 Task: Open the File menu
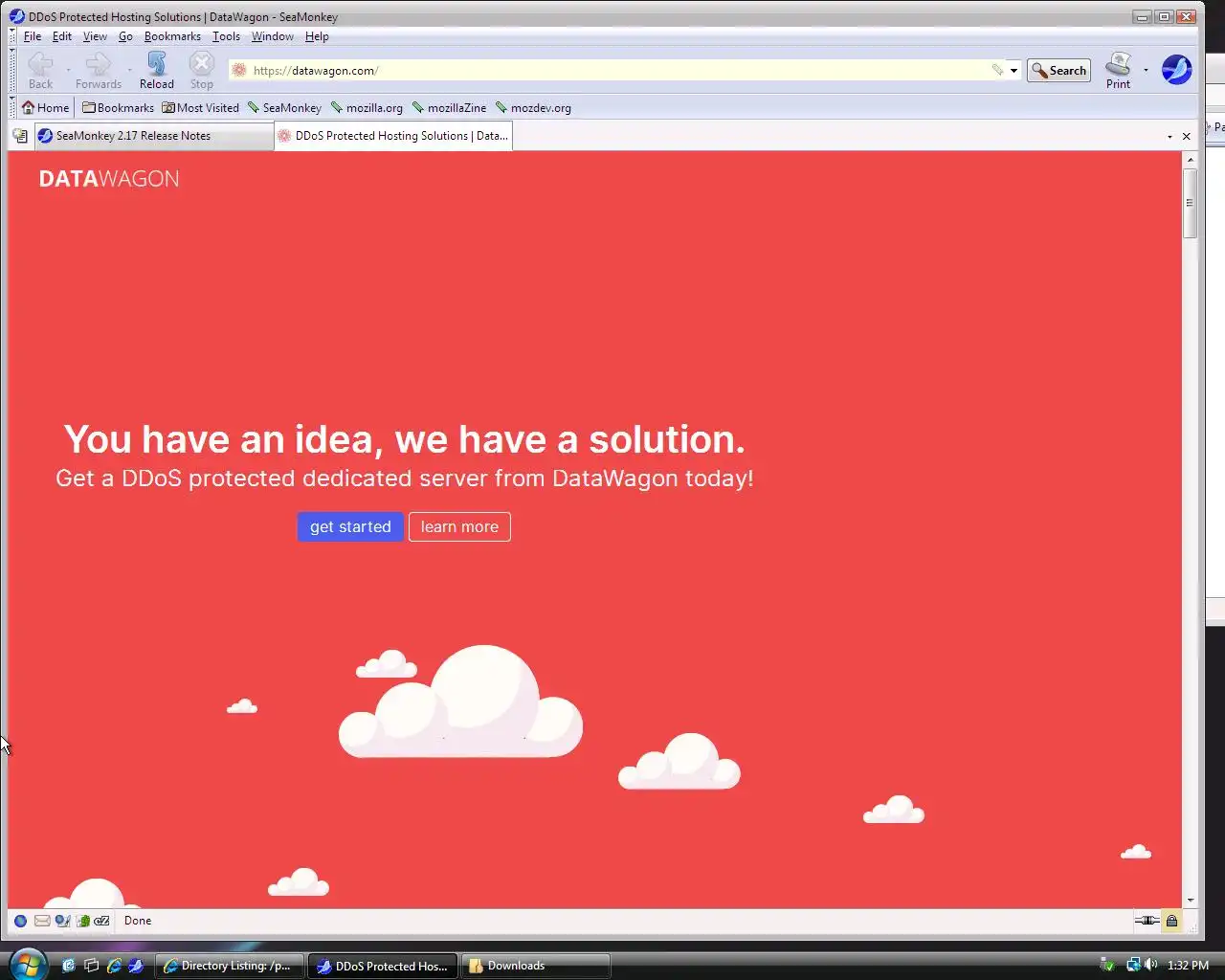coord(32,36)
